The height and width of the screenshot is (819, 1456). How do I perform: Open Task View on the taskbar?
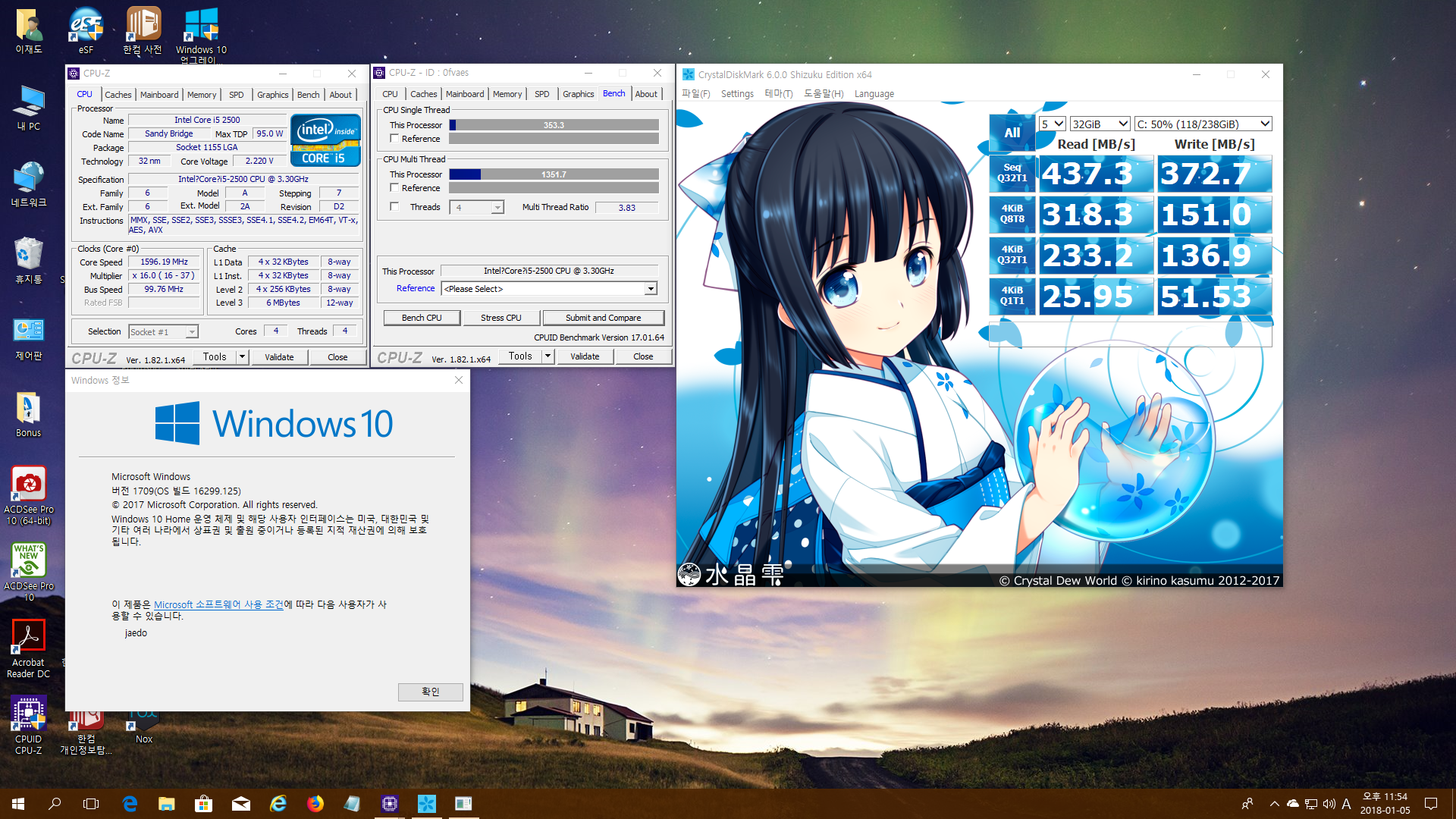point(91,804)
